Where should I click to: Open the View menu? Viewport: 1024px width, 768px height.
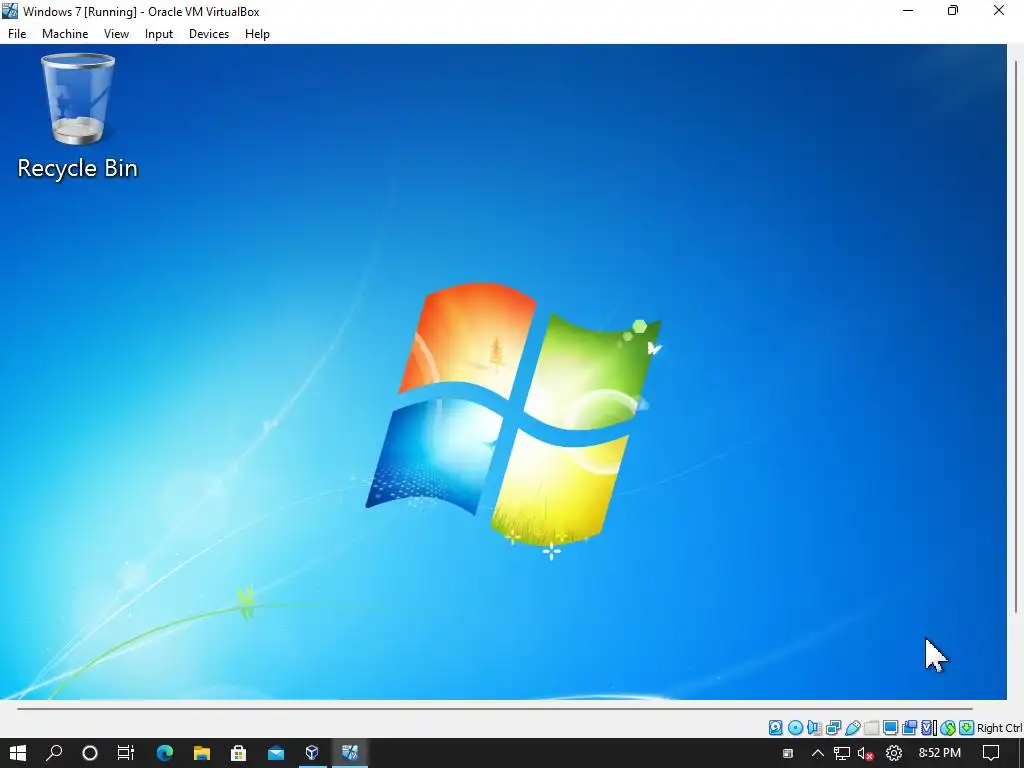(x=116, y=34)
